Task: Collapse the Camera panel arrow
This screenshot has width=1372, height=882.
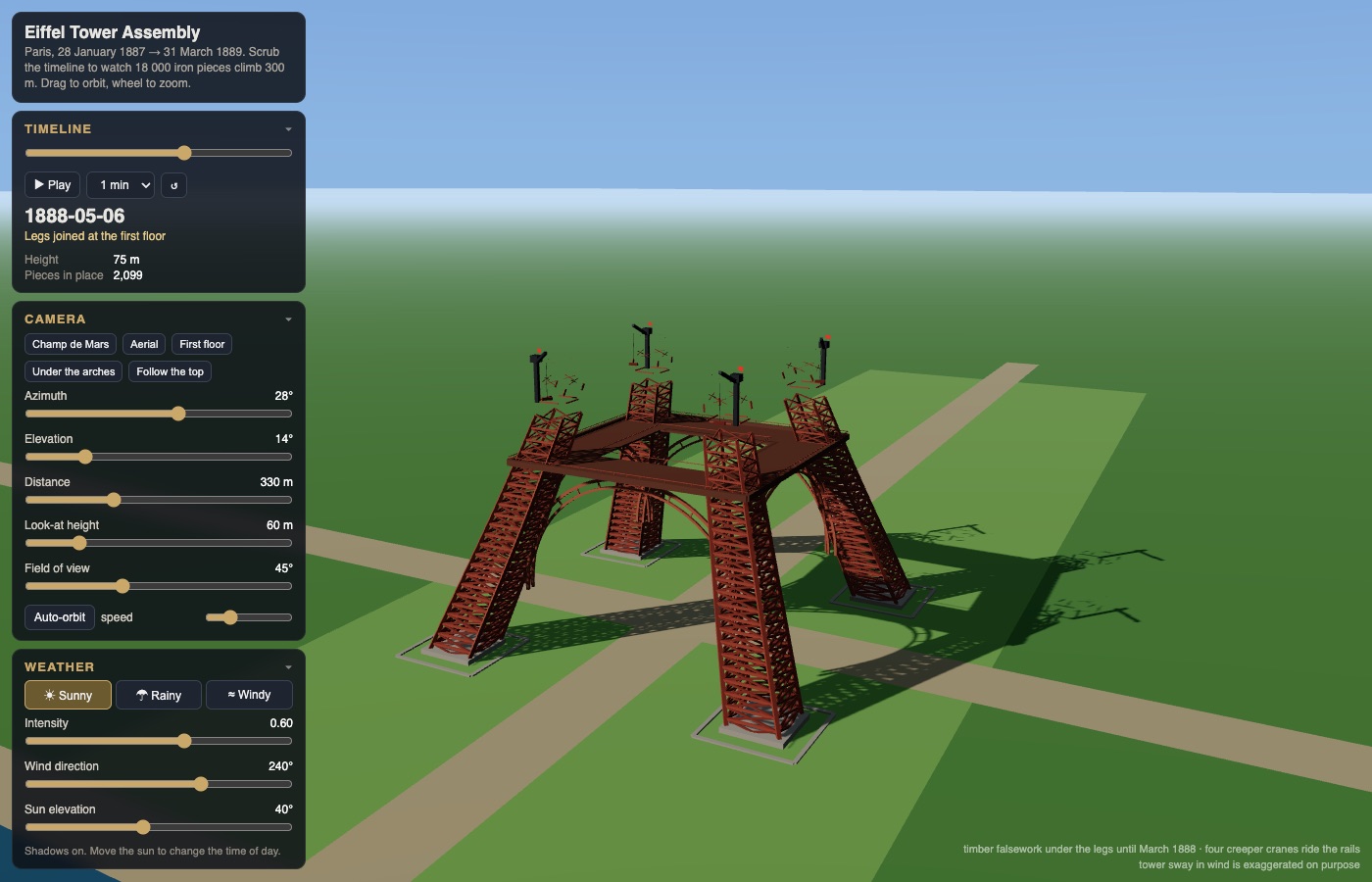Action: pos(288,319)
